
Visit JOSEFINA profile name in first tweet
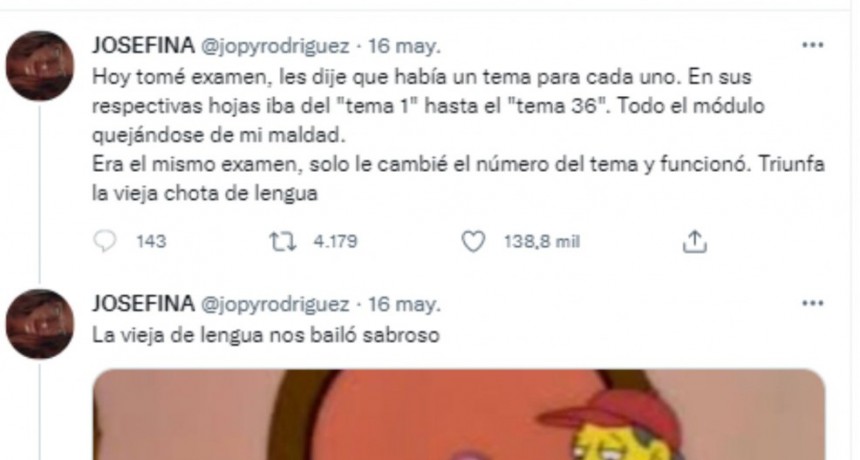(x=143, y=46)
